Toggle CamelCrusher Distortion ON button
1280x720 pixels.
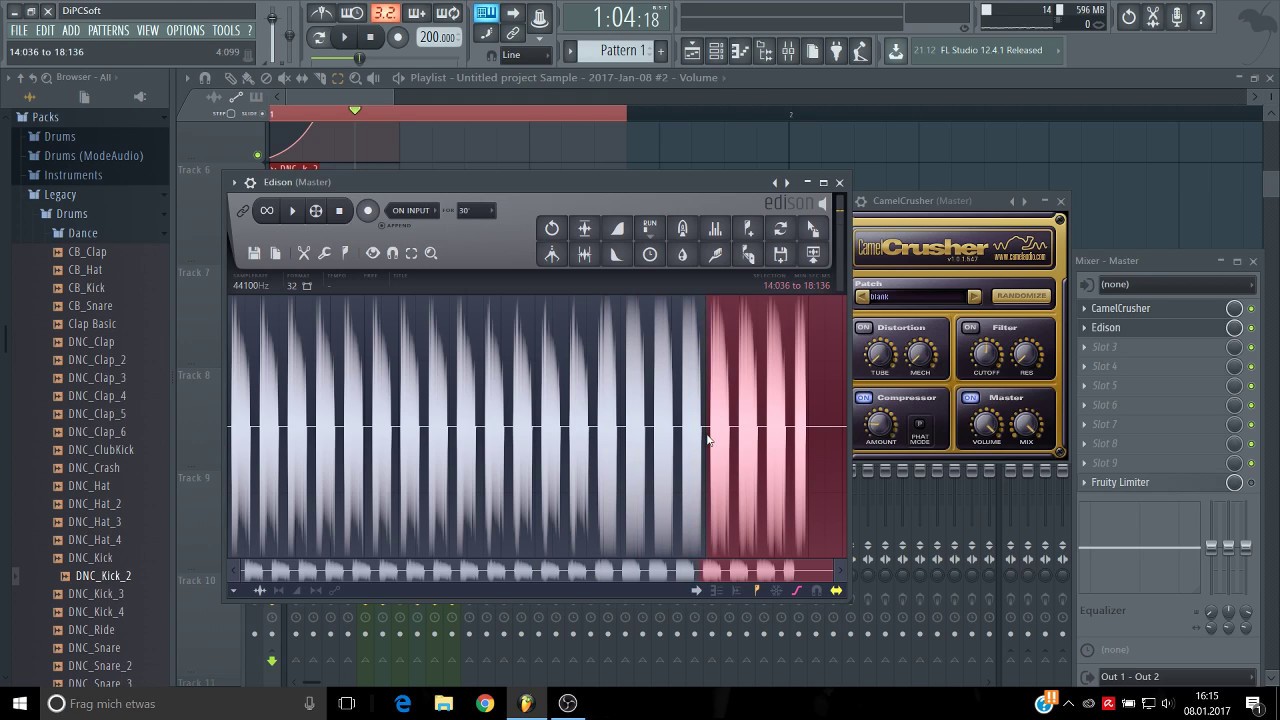(x=864, y=328)
